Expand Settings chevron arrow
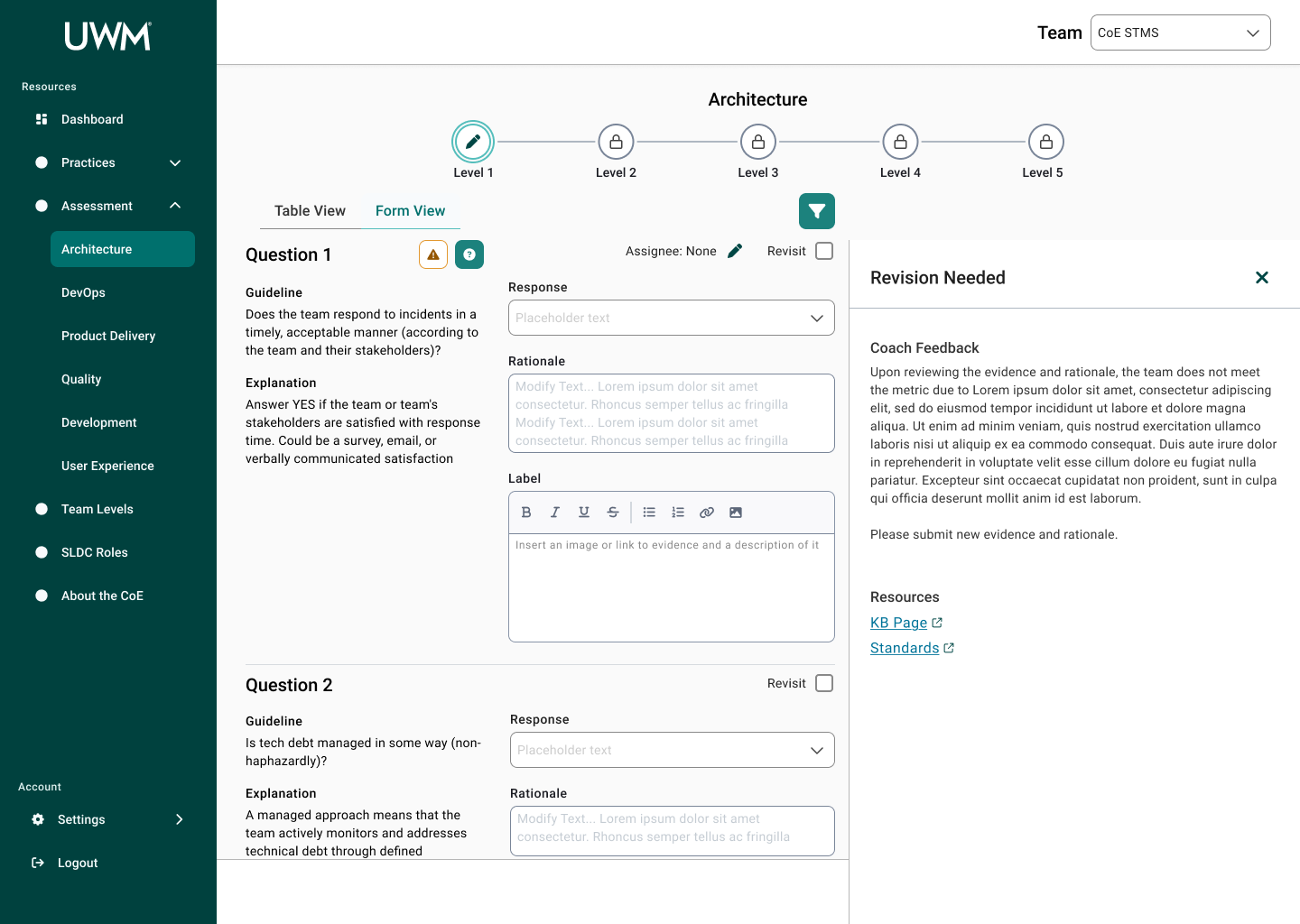1300x924 pixels. click(x=179, y=819)
